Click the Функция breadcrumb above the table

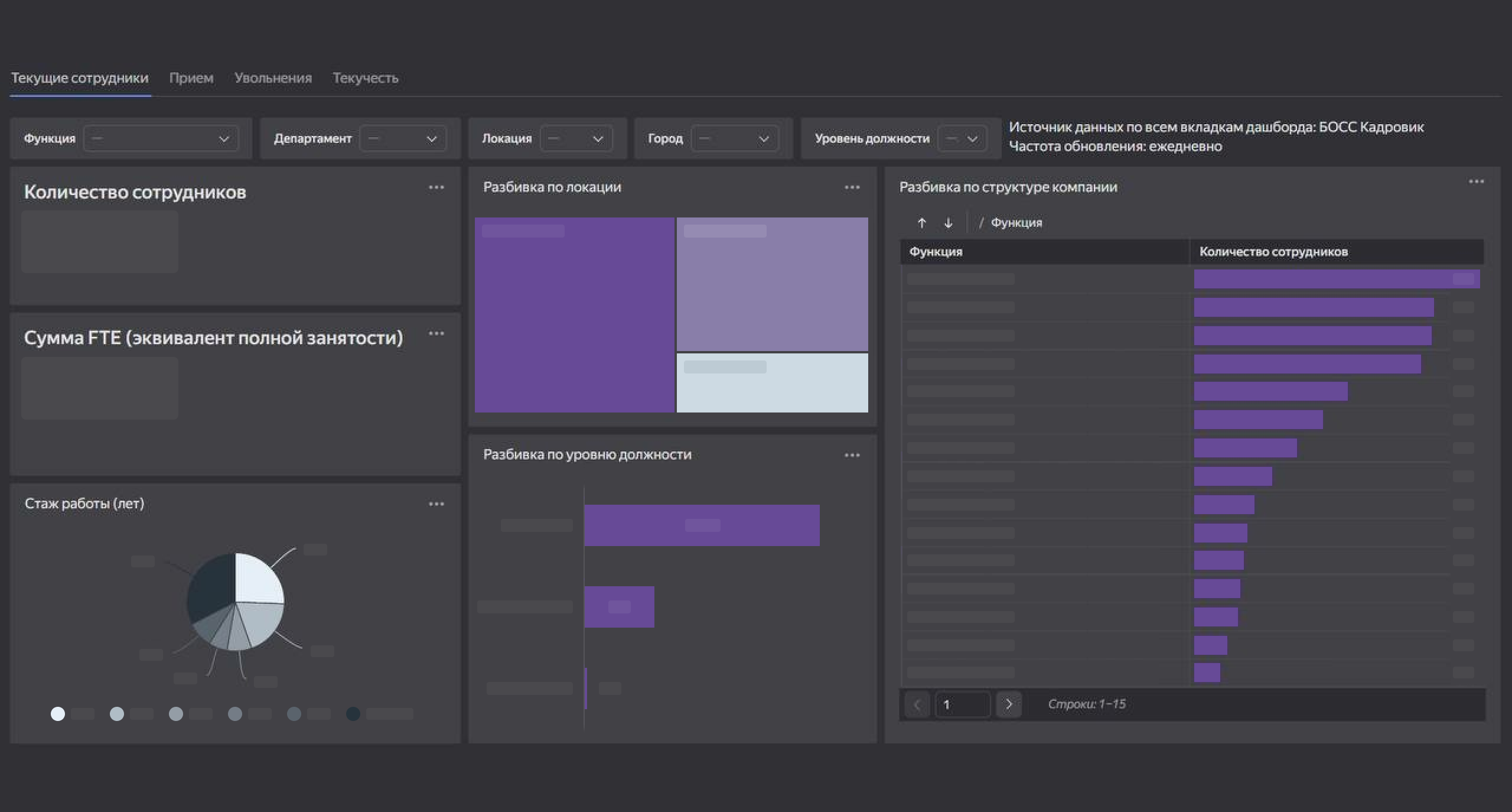(1016, 223)
